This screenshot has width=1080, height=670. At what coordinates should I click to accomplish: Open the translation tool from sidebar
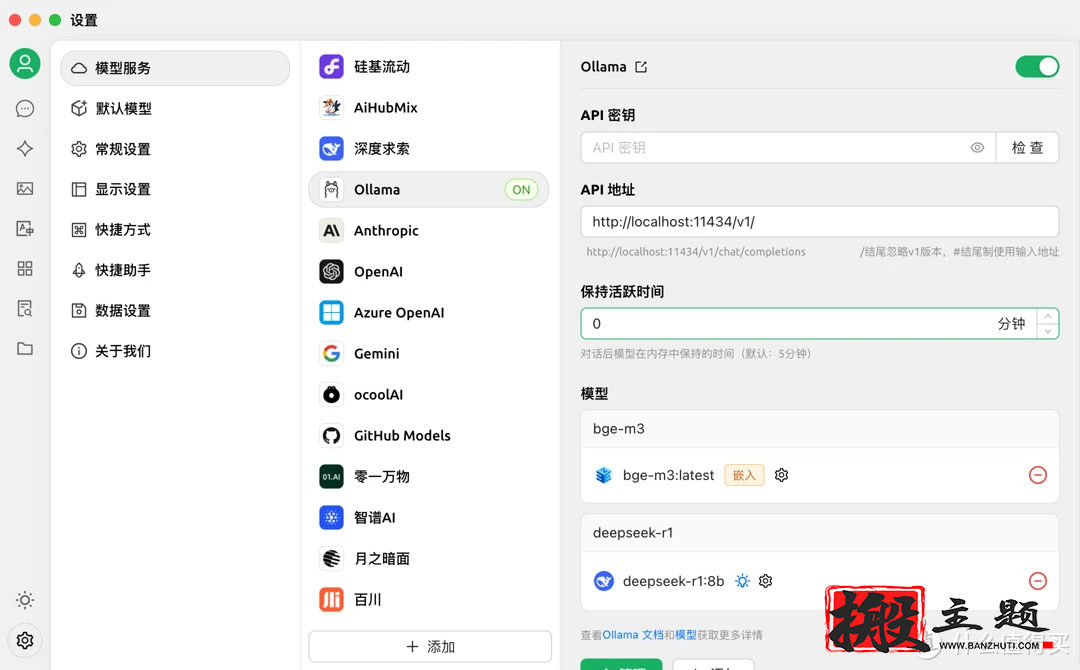click(24, 228)
